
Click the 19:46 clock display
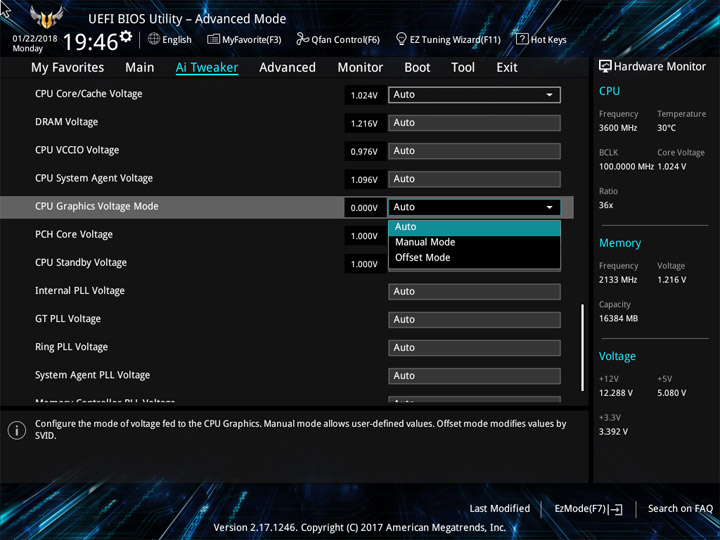pos(90,42)
